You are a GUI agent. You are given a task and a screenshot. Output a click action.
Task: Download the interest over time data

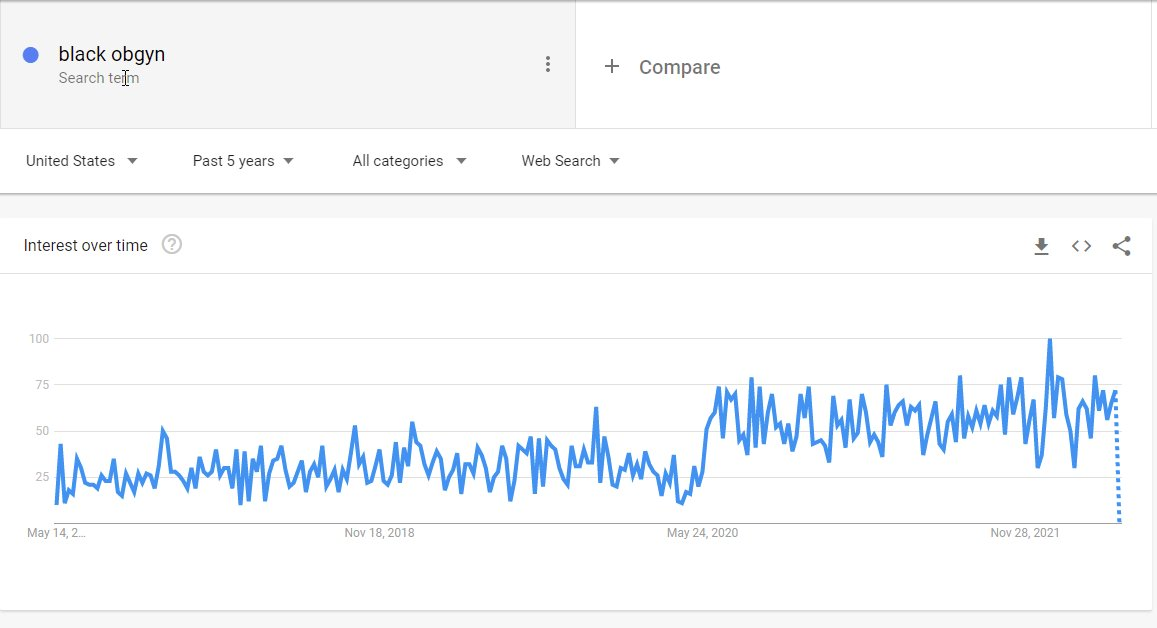tap(1041, 246)
